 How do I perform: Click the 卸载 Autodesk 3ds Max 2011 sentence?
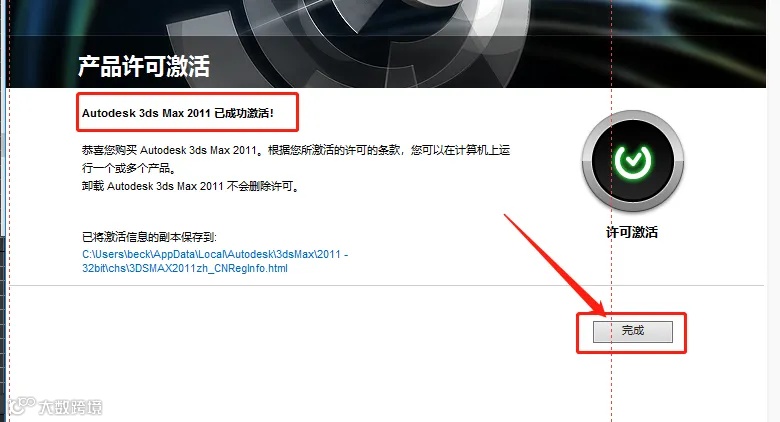pos(191,186)
